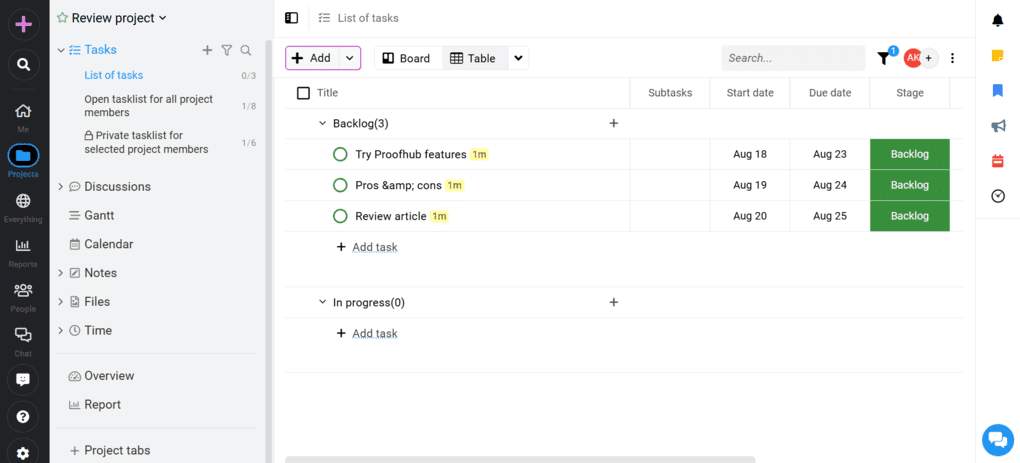Open the yellow sticky notes icon
Viewport: 1020px width, 463px height.
tap(997, 56)
